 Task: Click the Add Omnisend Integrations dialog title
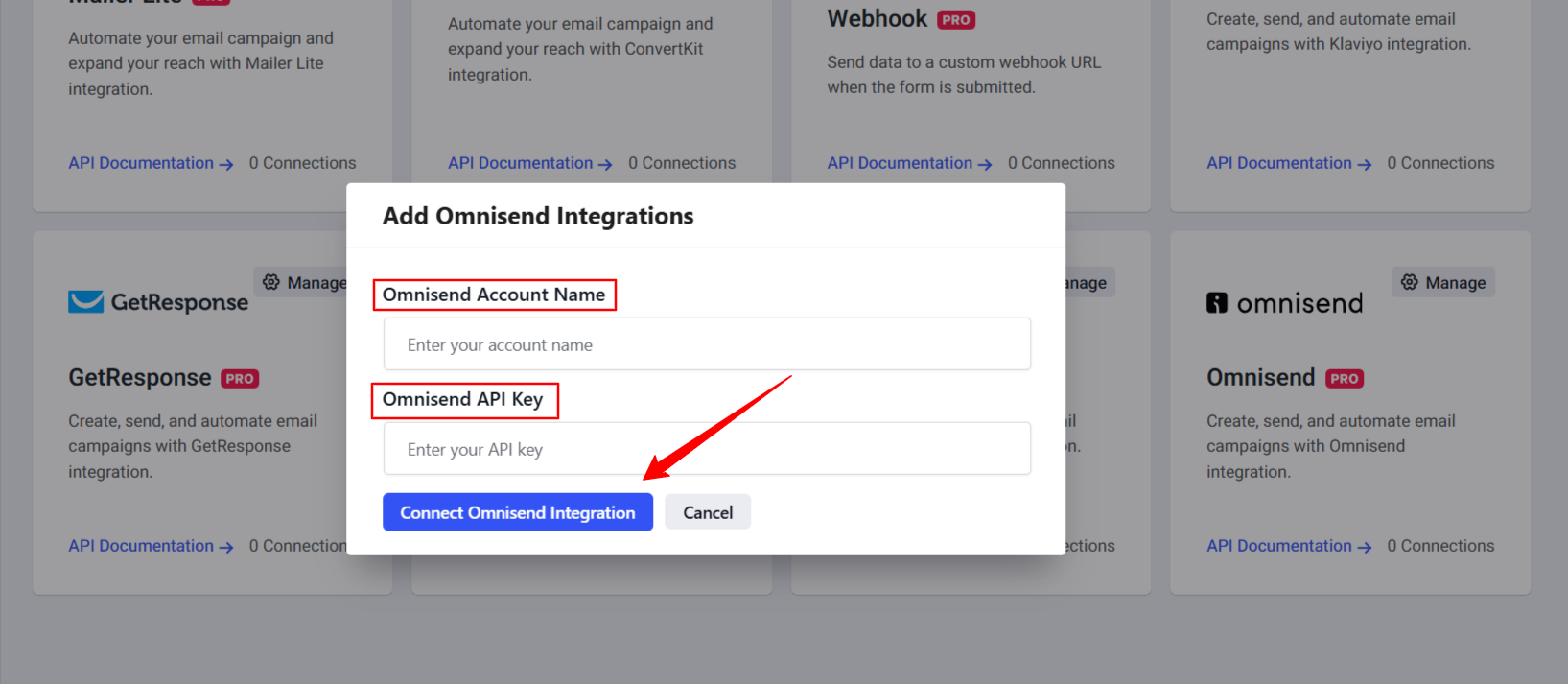click(x=538, y=216)
